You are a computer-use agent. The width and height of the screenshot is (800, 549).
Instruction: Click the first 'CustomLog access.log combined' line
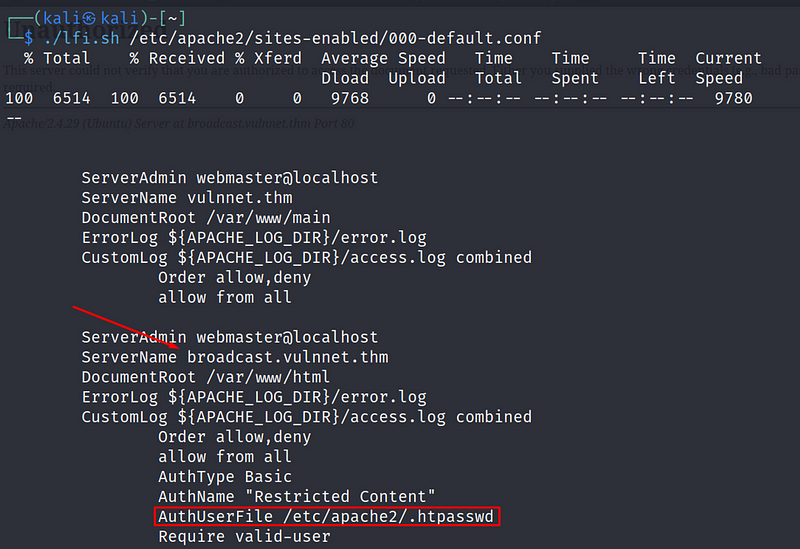point(306,258)
